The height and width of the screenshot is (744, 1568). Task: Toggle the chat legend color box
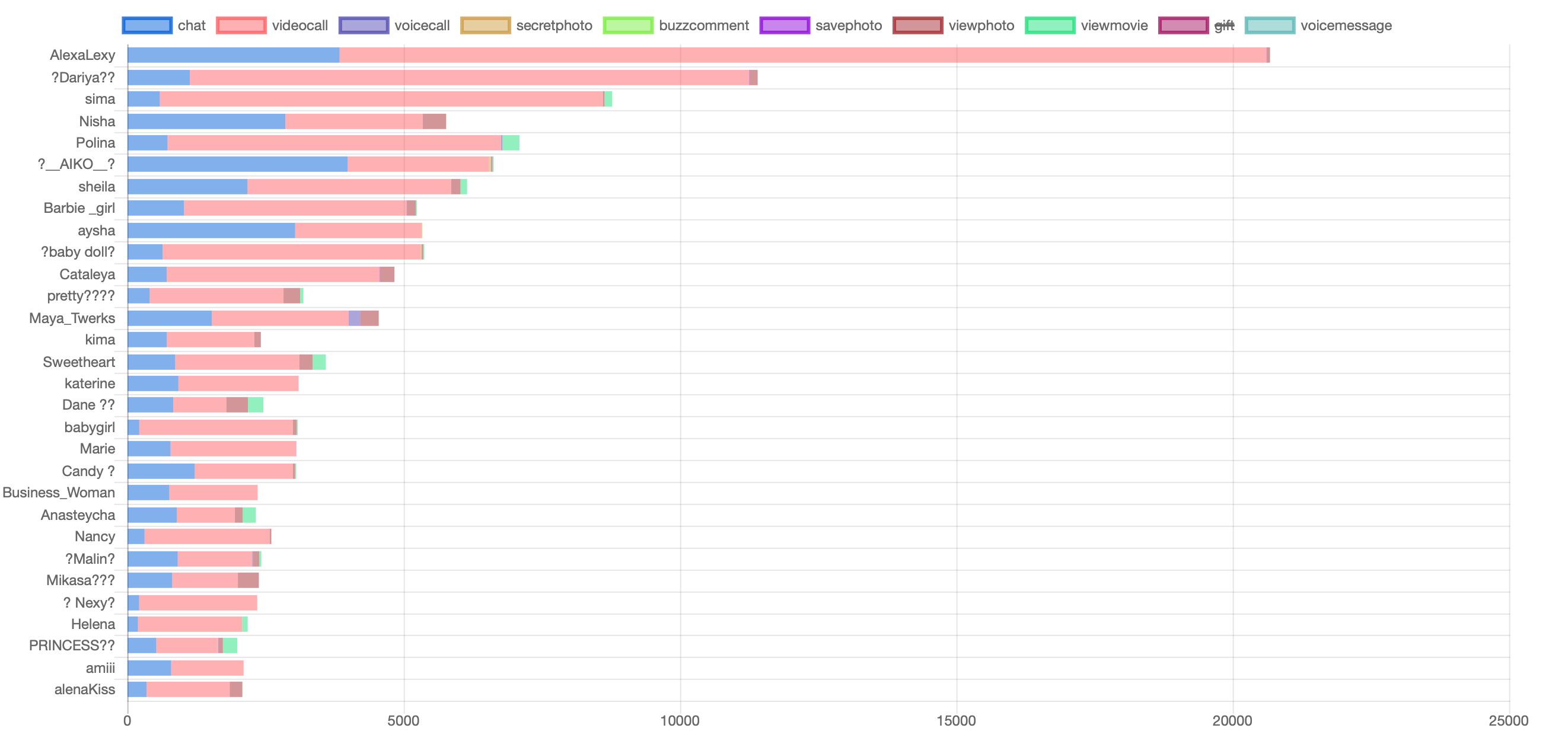pos(146,25)
